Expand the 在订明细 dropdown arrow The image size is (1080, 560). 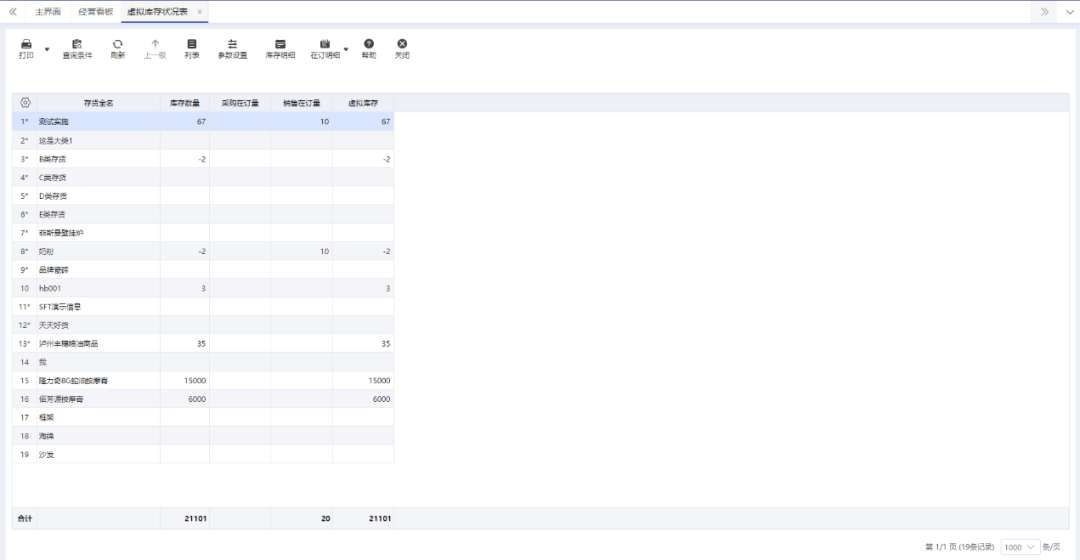click(x=346, y=49)
